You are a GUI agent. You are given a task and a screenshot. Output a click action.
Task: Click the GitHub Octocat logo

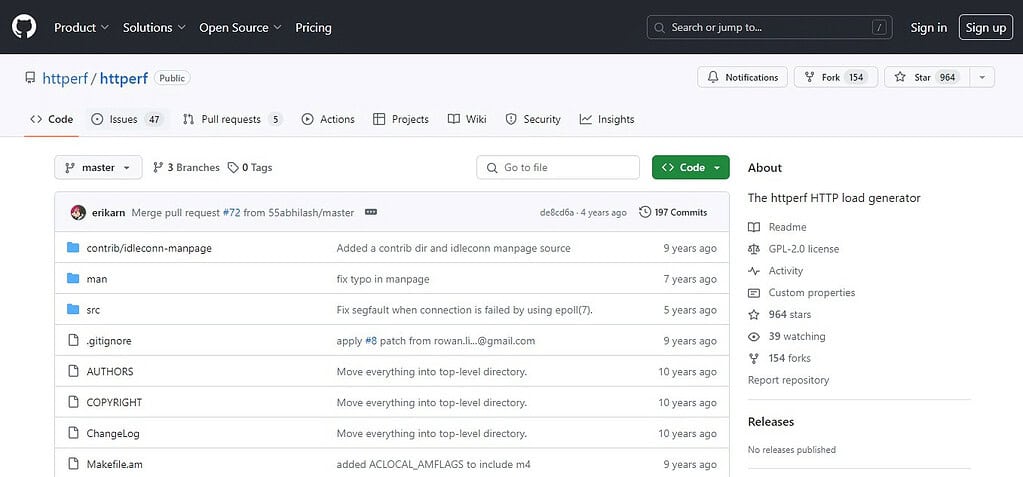click(24, 27)
